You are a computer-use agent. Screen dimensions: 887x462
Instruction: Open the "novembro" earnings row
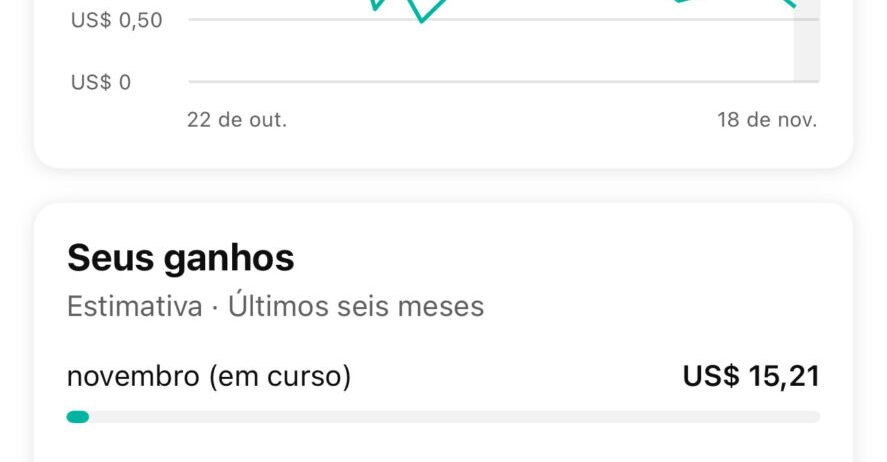[x=133, y=377]
